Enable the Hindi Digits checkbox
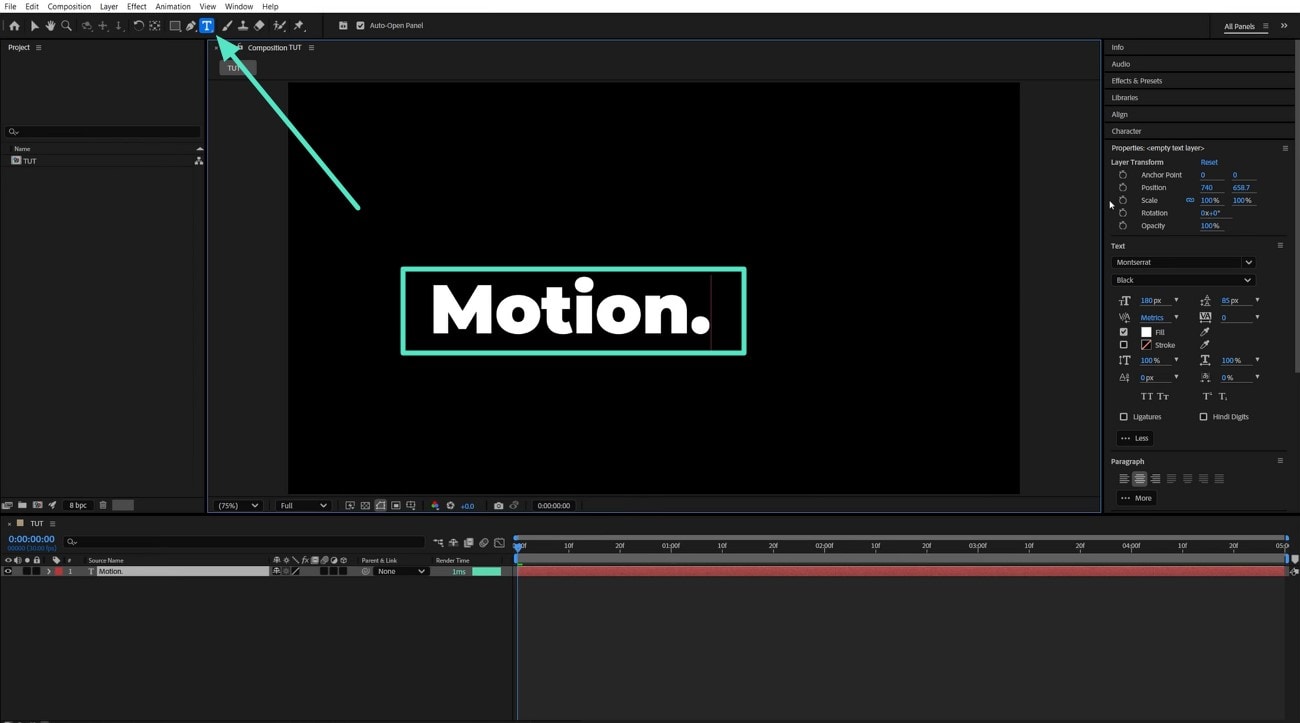 [x=1204, y=417]
